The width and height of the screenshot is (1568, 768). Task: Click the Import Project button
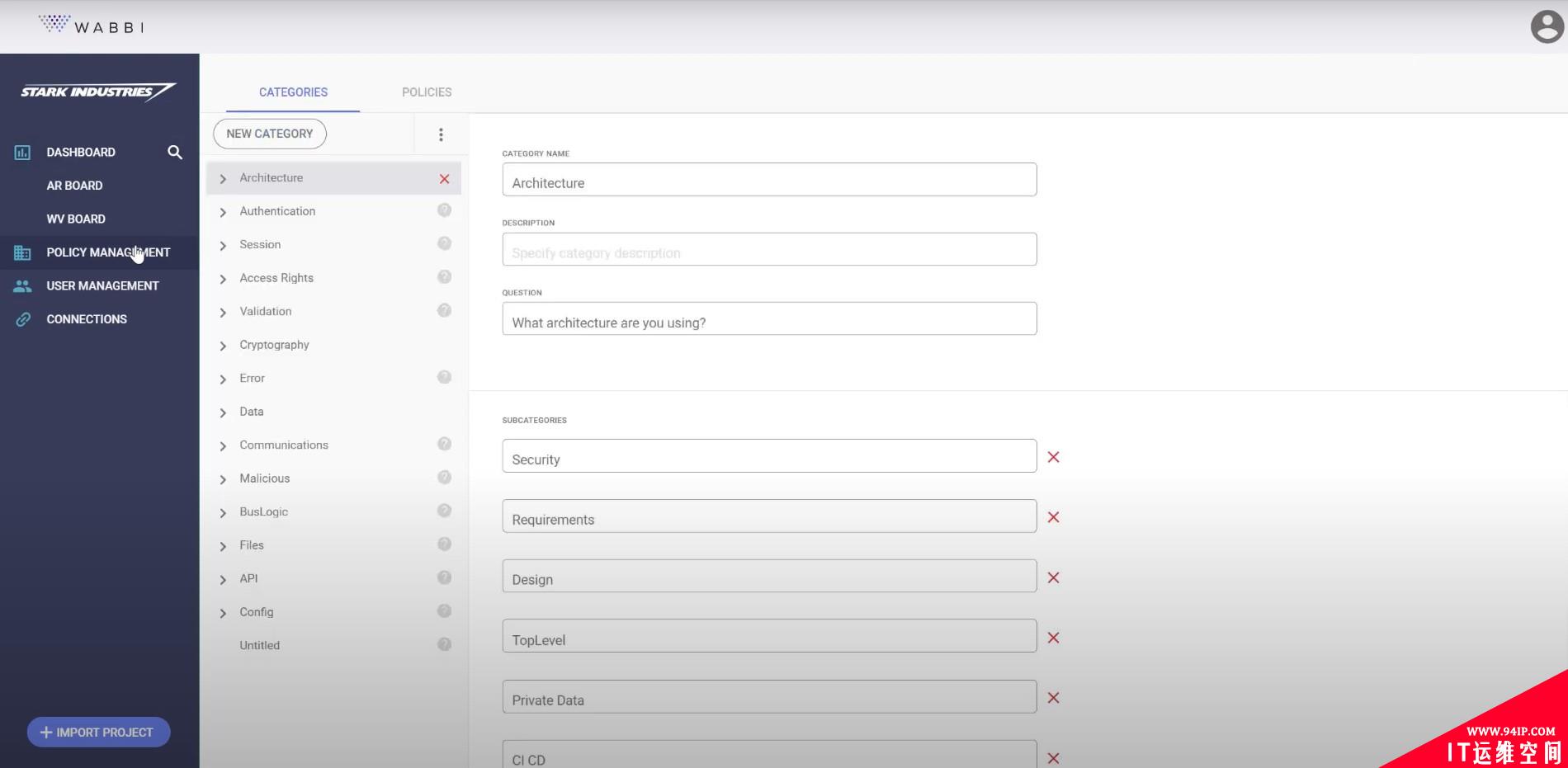pos(98,732)
